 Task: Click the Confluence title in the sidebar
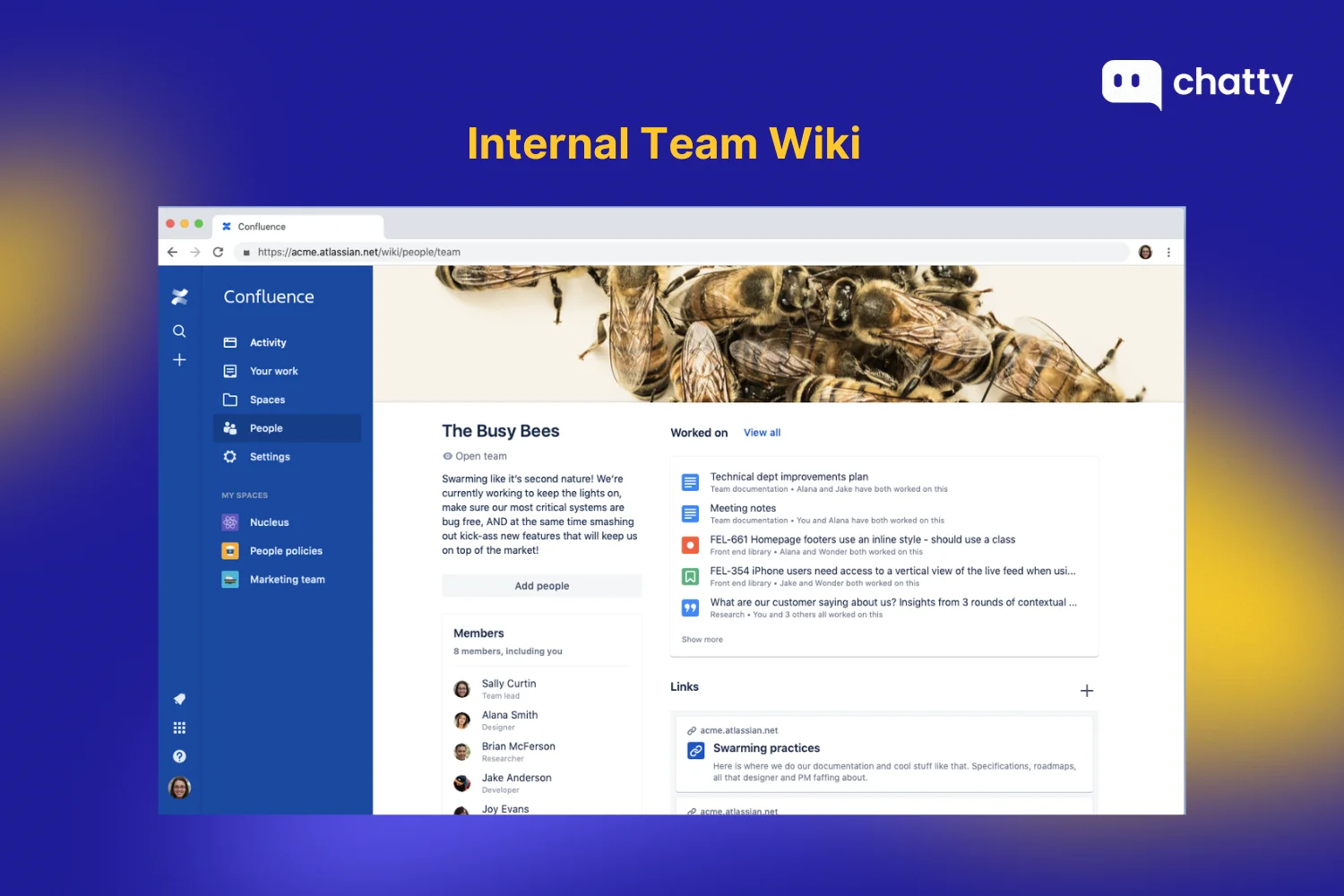(x=269, y=297)
